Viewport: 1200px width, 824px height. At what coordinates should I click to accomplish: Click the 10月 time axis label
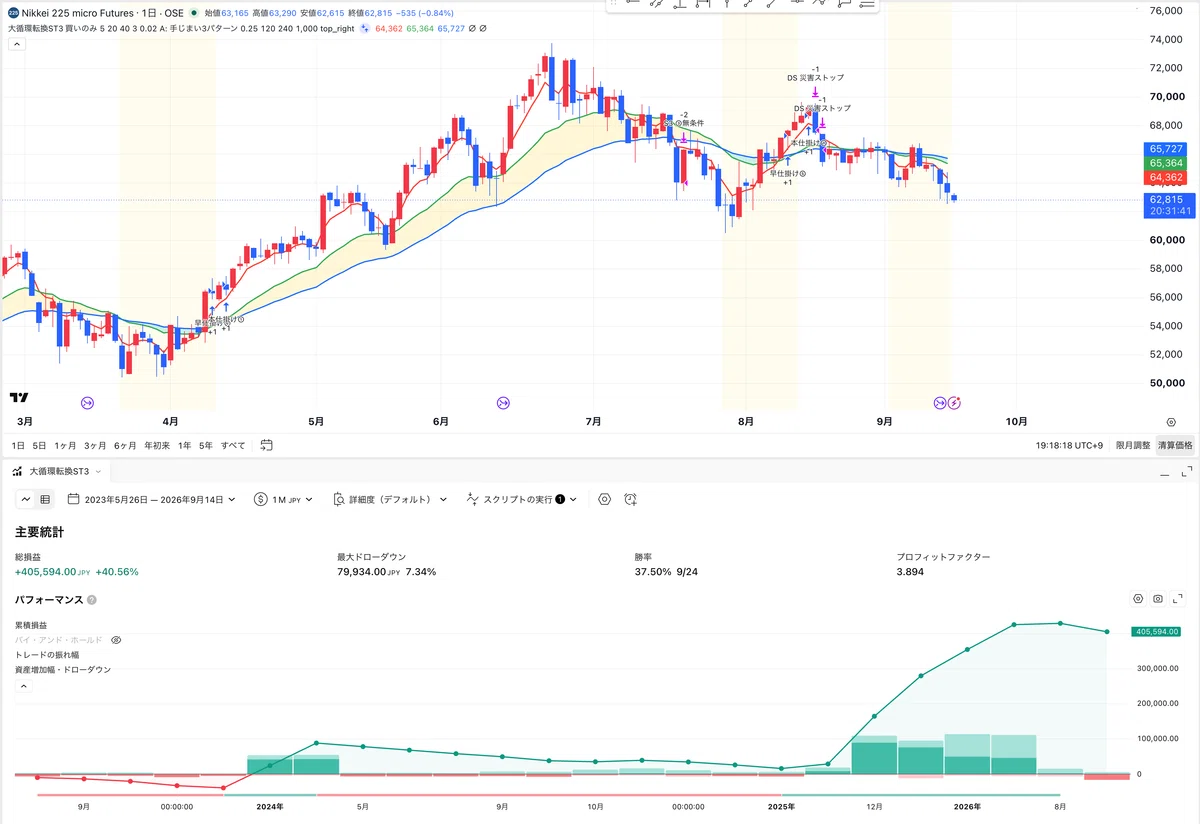[1017, 422]
